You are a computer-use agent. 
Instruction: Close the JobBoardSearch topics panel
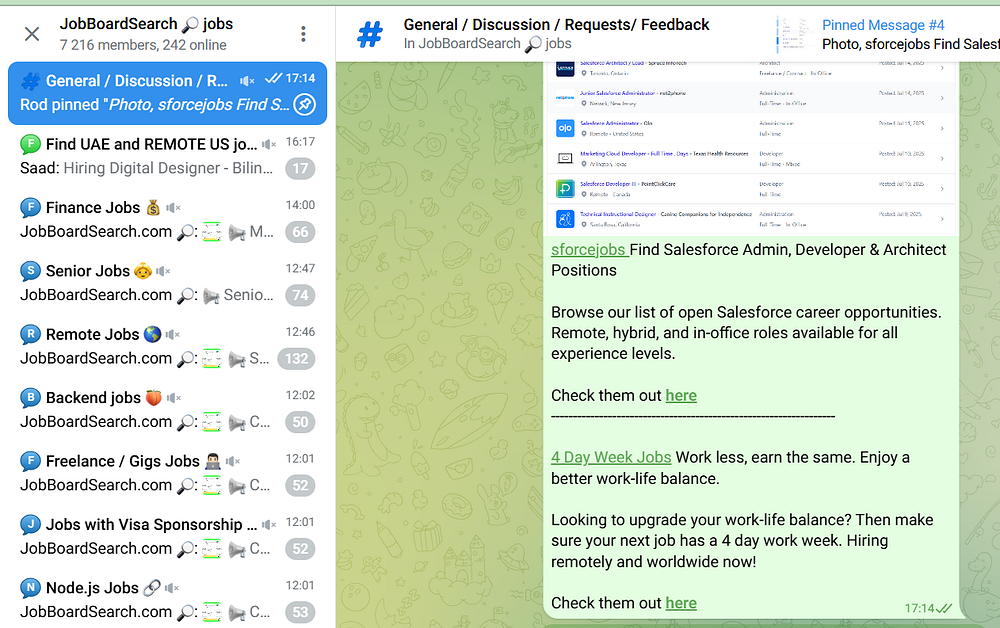[32, 34]
